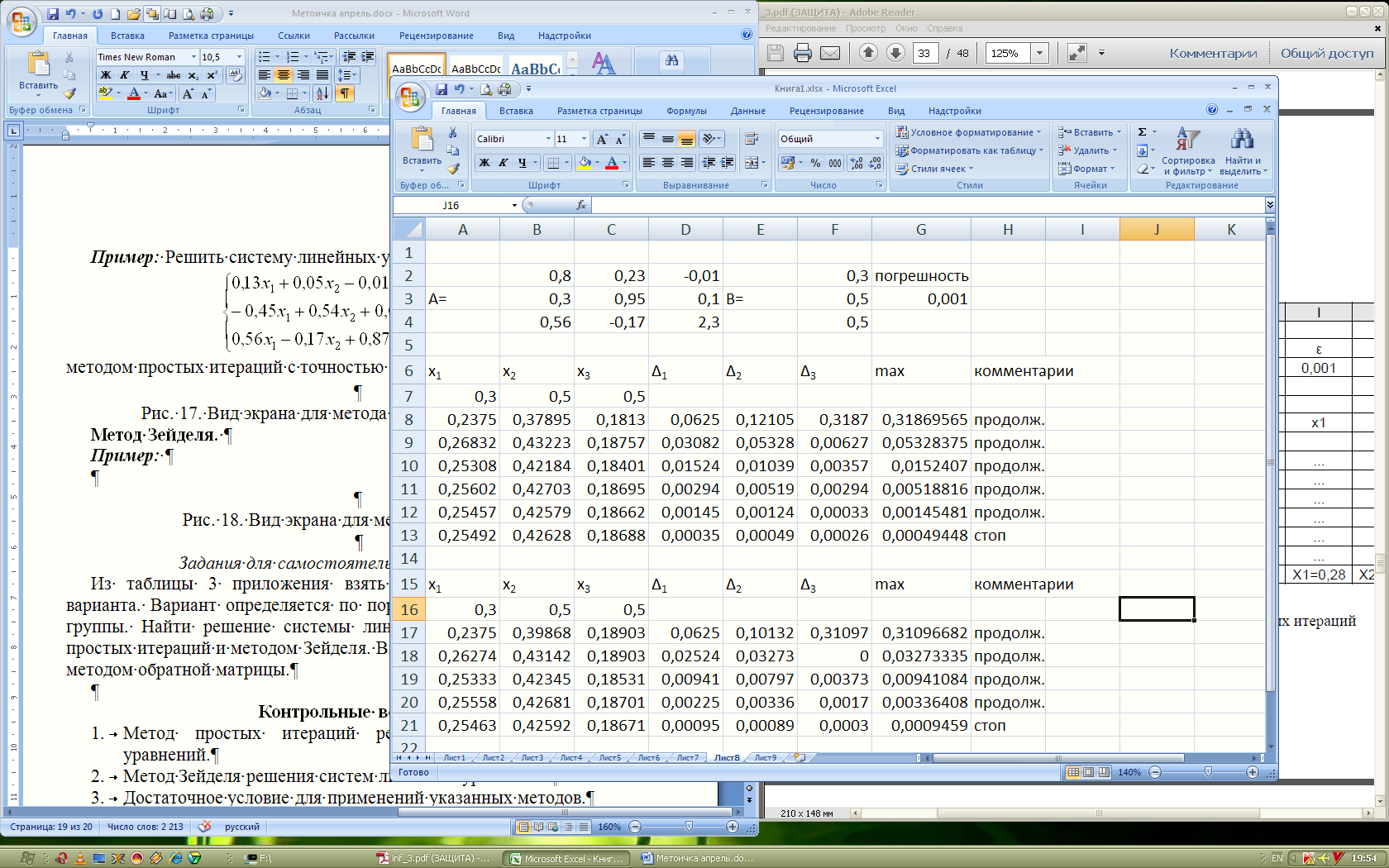This screenshot has width=1389, height=868.
Task: Click the print icon in Adobe Reader
Action: tap(802, 53)
